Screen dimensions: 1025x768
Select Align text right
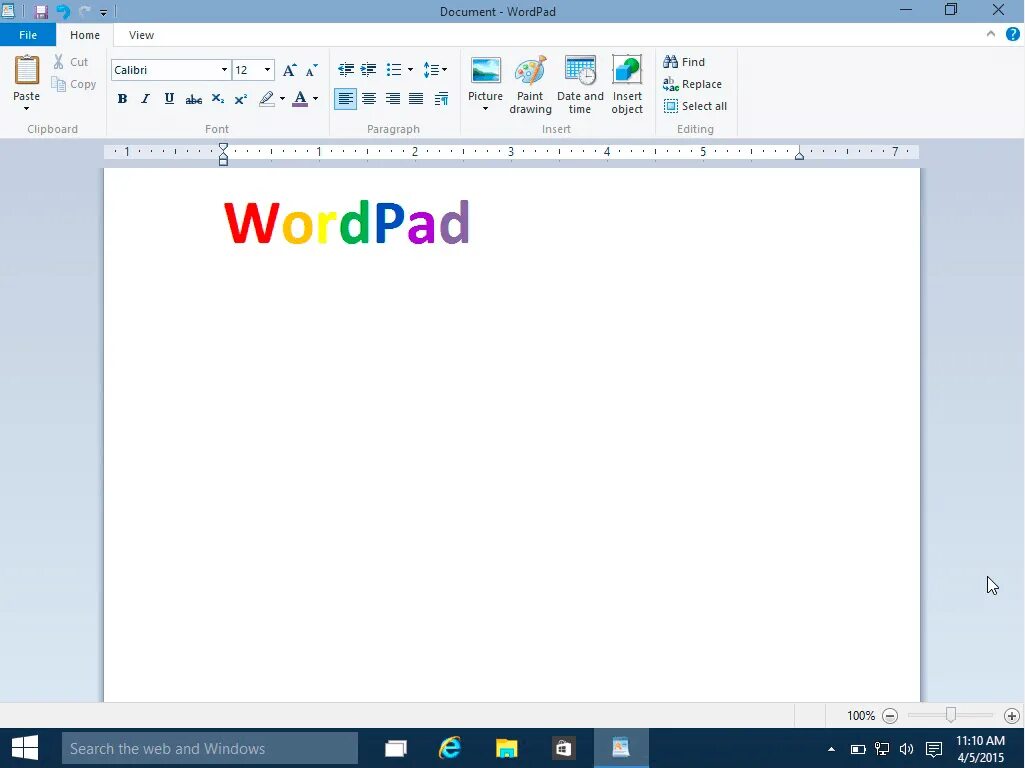392,99
